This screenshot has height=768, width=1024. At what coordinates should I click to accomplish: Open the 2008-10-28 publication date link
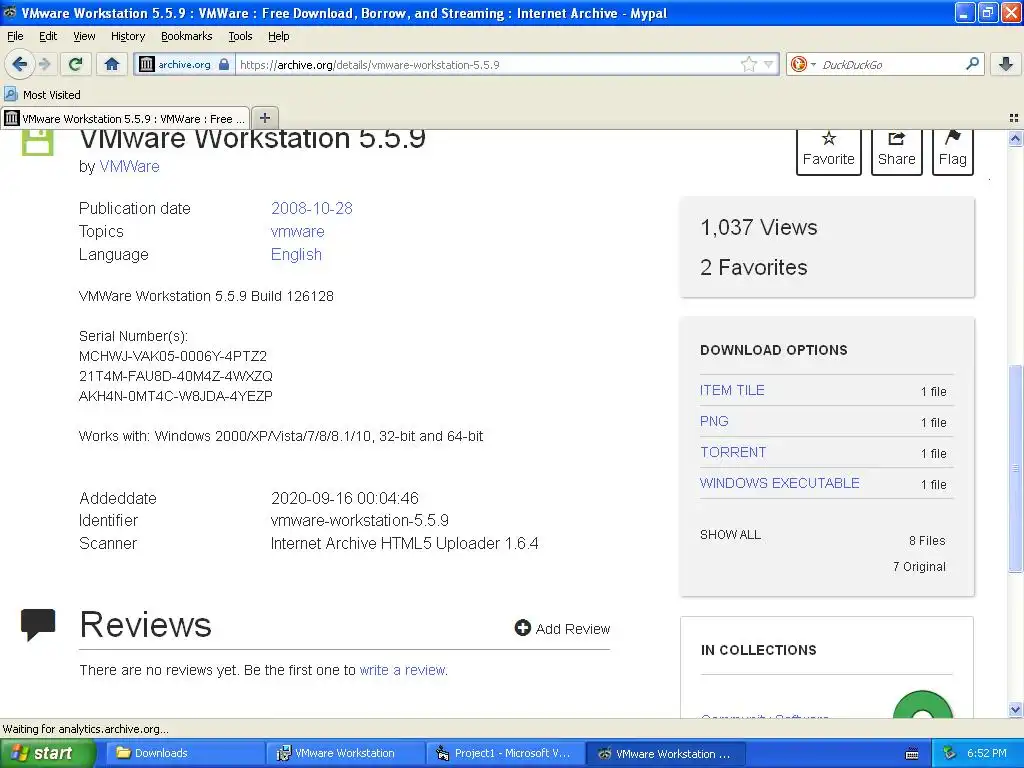pyautogui.click(x=312, y=208)
